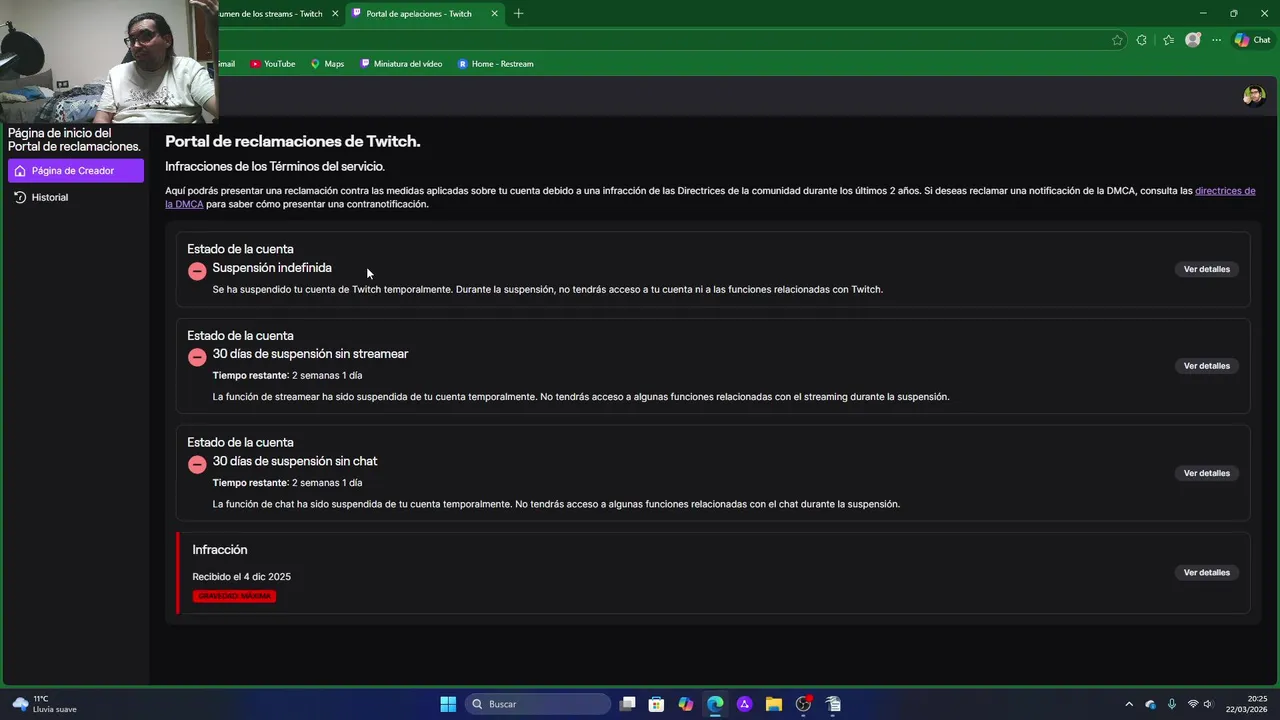Click the taskbar Buscar search box

(539, 704)
